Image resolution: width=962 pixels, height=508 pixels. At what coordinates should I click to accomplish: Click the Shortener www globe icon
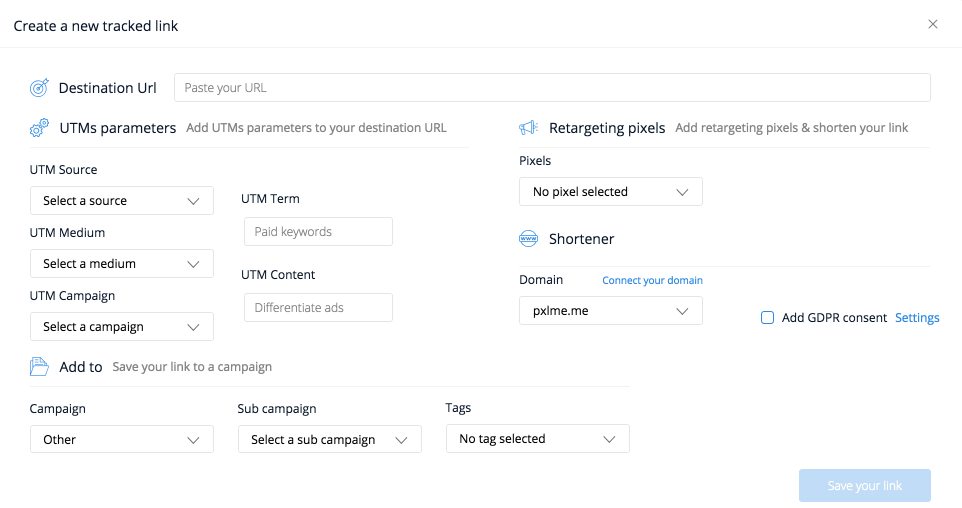pos(529,239)
